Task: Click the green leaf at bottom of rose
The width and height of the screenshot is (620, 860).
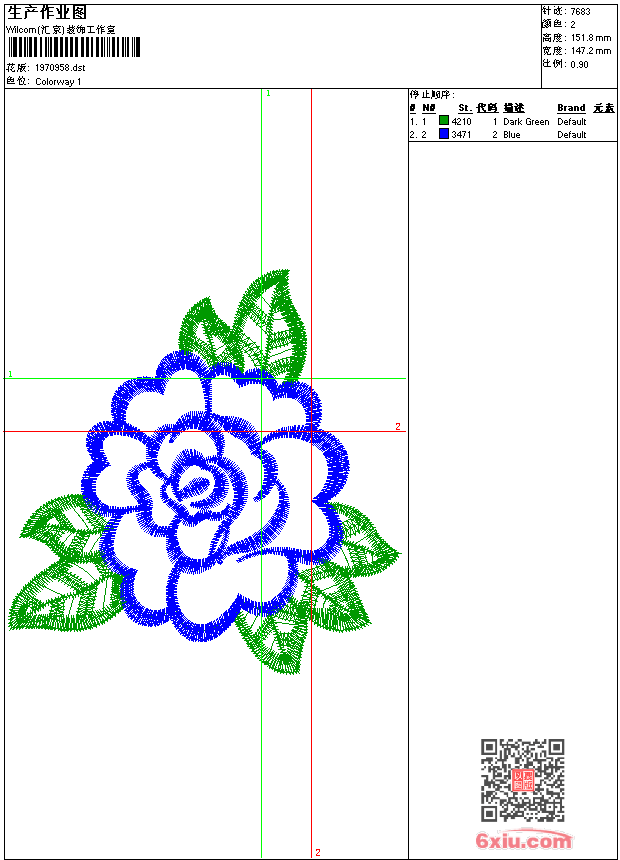Action: (x=275, y=635)
